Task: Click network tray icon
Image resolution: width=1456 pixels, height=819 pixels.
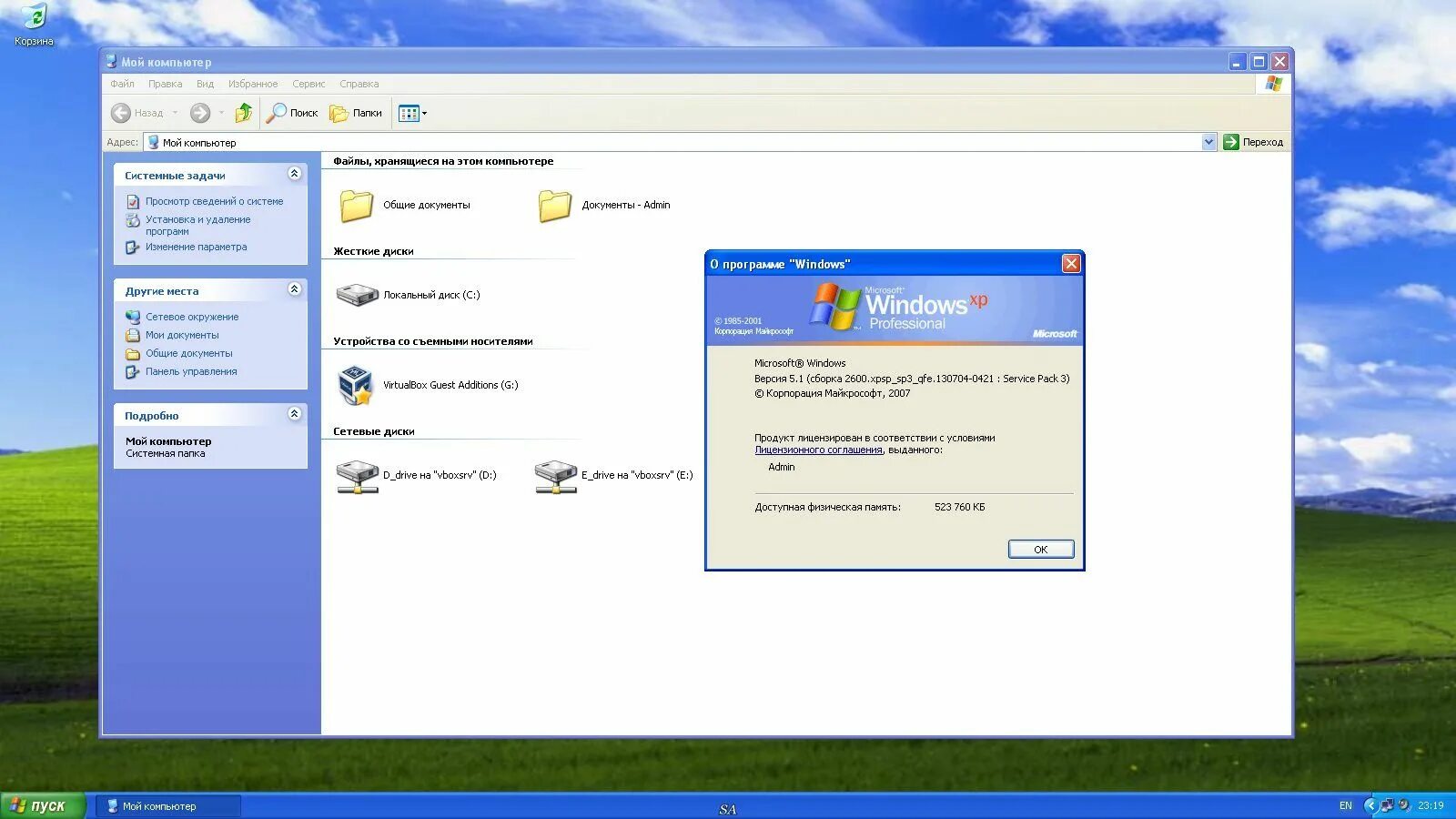Action: (x=1387, y=805)
